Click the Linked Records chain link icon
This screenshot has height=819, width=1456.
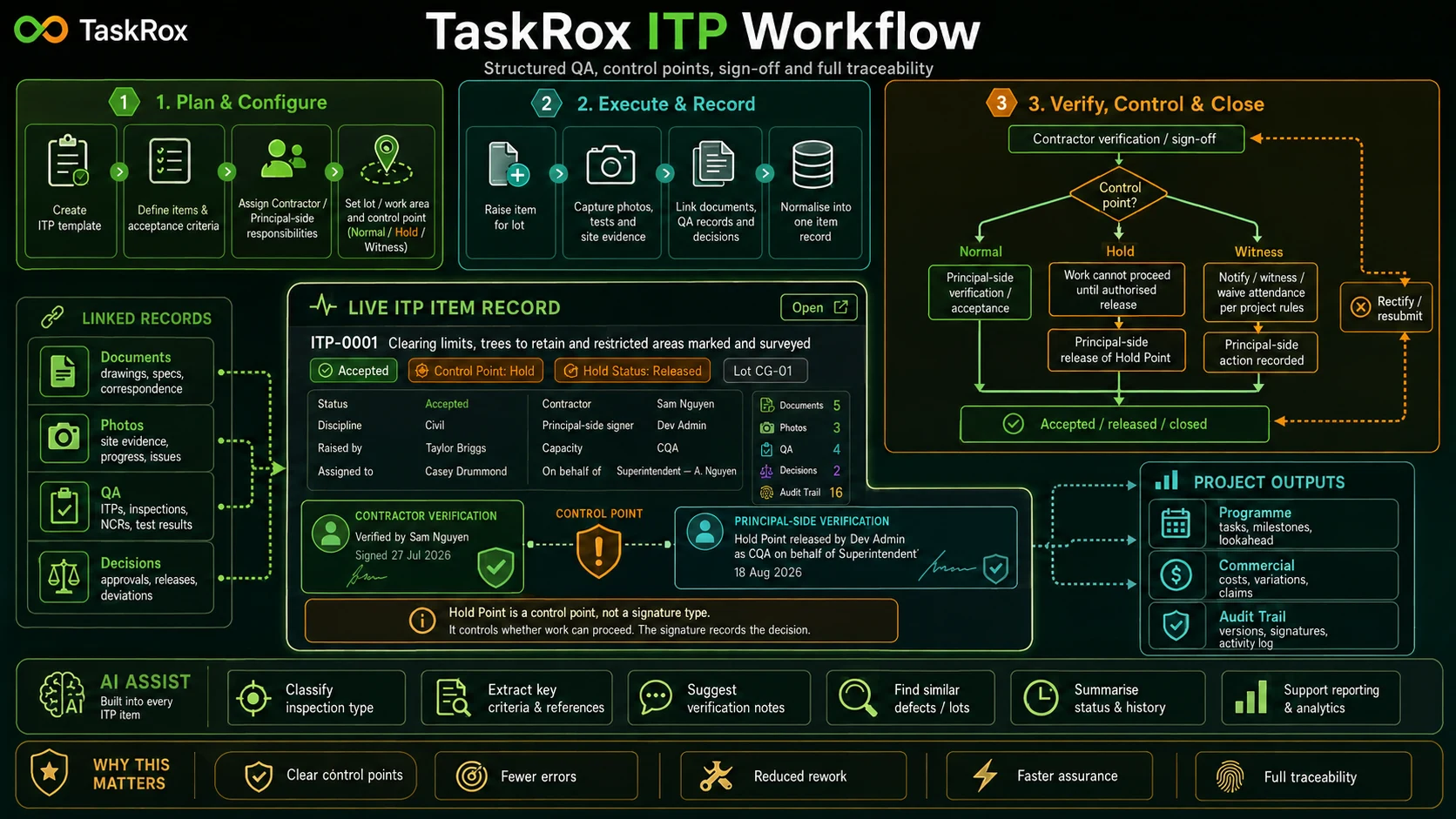[x=52, y=317]
